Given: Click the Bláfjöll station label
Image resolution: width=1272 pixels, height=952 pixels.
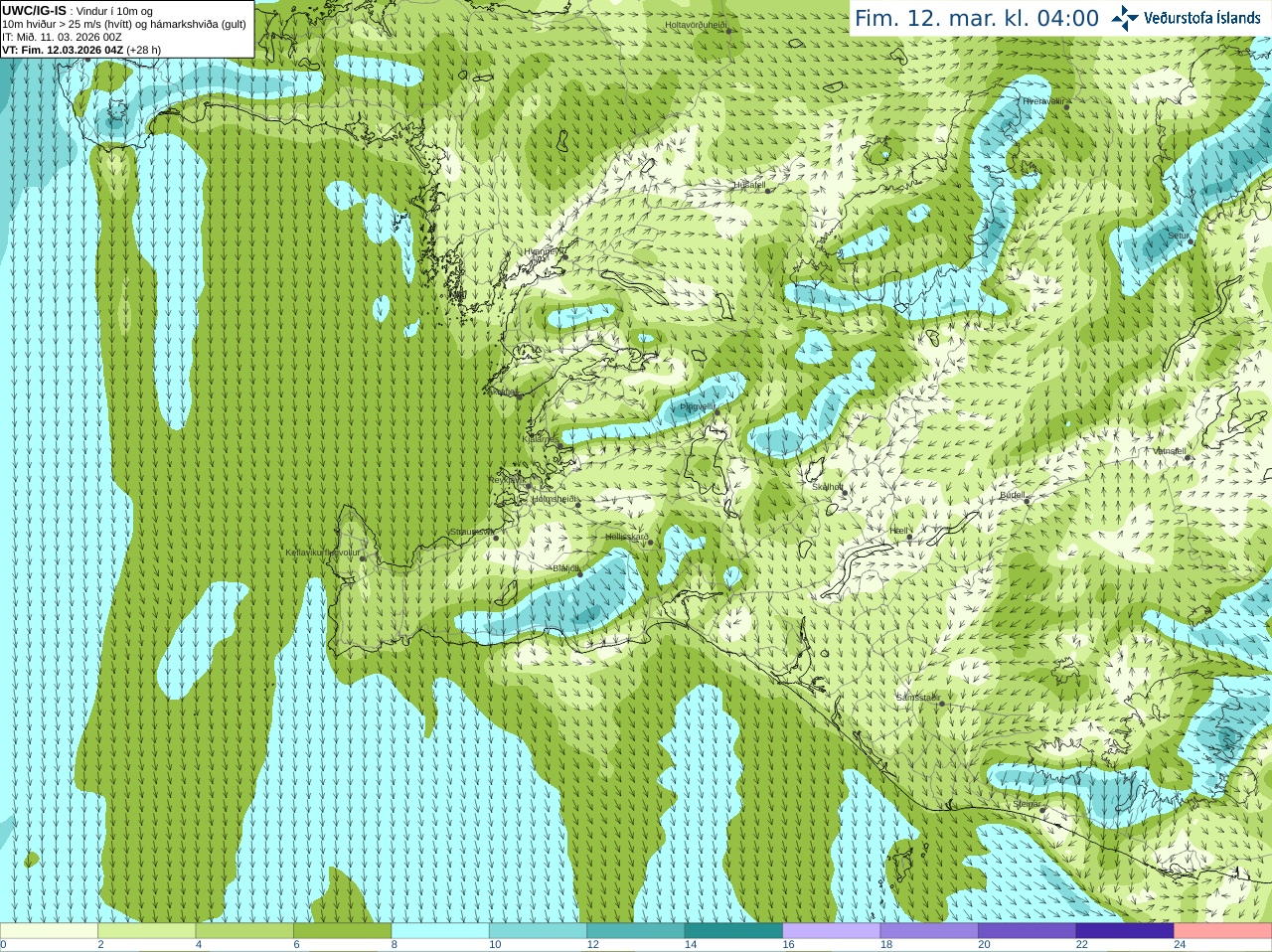Looking at the screenshot, I should coord(565,568).
